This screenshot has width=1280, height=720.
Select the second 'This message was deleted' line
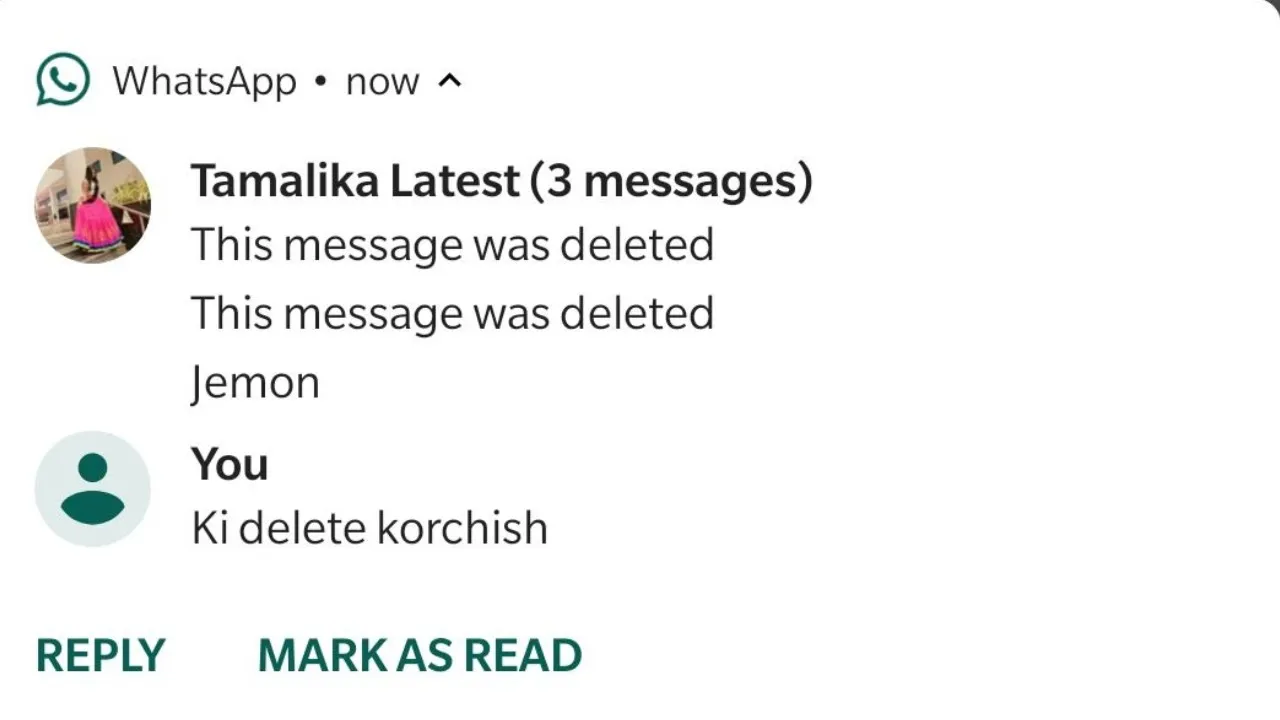tap(452, 313)
